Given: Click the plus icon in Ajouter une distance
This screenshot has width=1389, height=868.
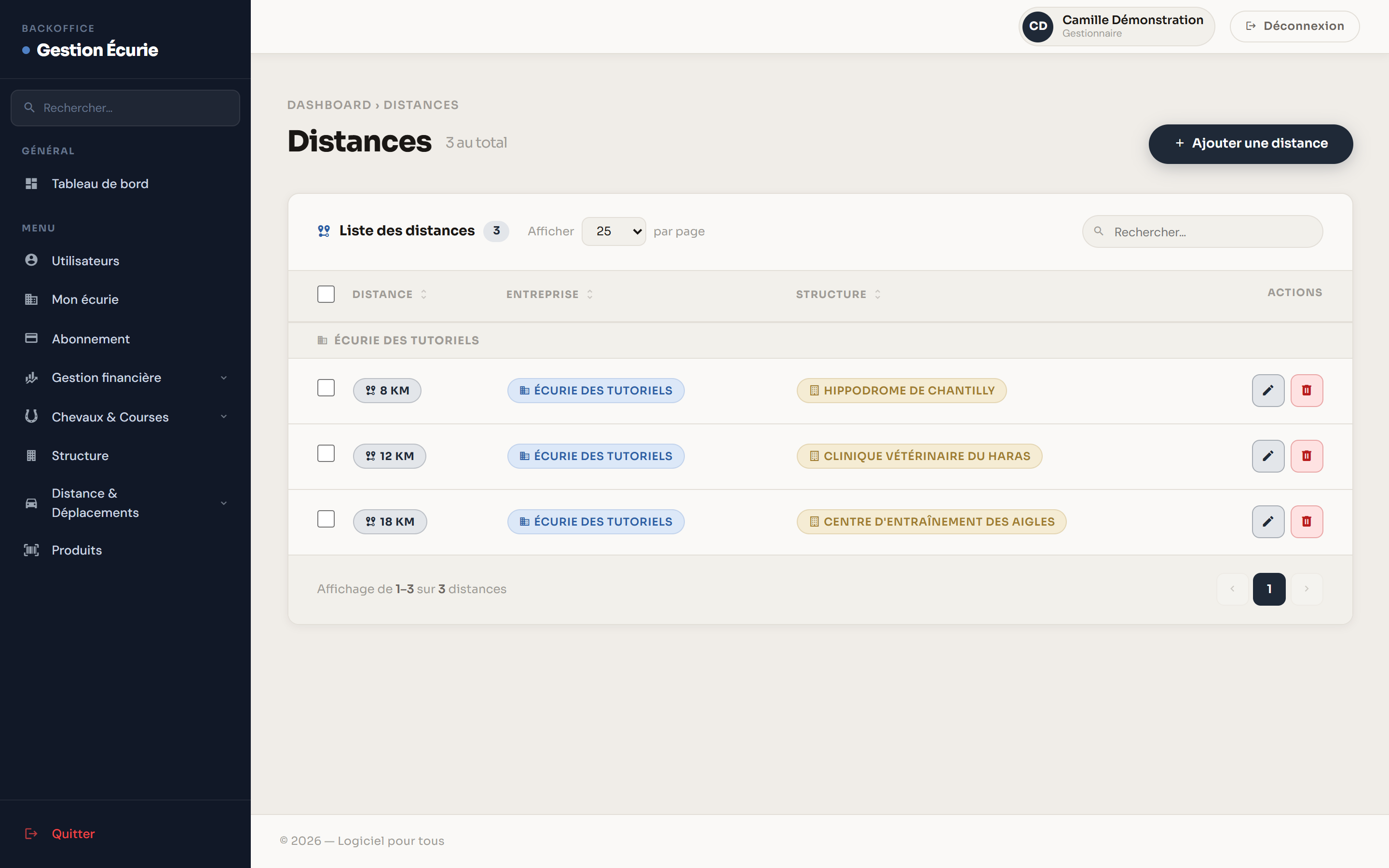Looking at the screenshot, I should [x=1180, y=143].
